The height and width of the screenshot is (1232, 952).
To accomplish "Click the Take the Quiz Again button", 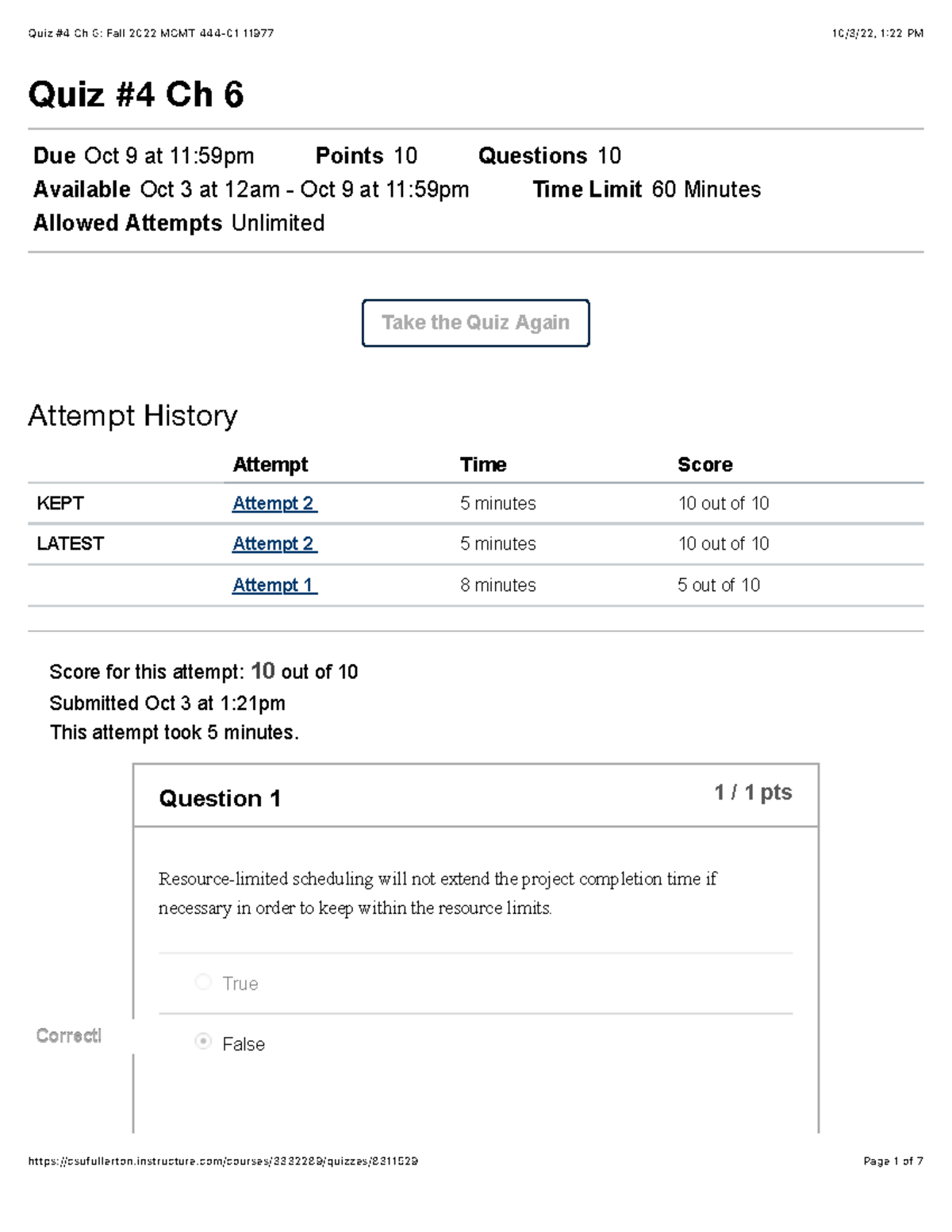I will pyautogui.click(x=475, y=323).
